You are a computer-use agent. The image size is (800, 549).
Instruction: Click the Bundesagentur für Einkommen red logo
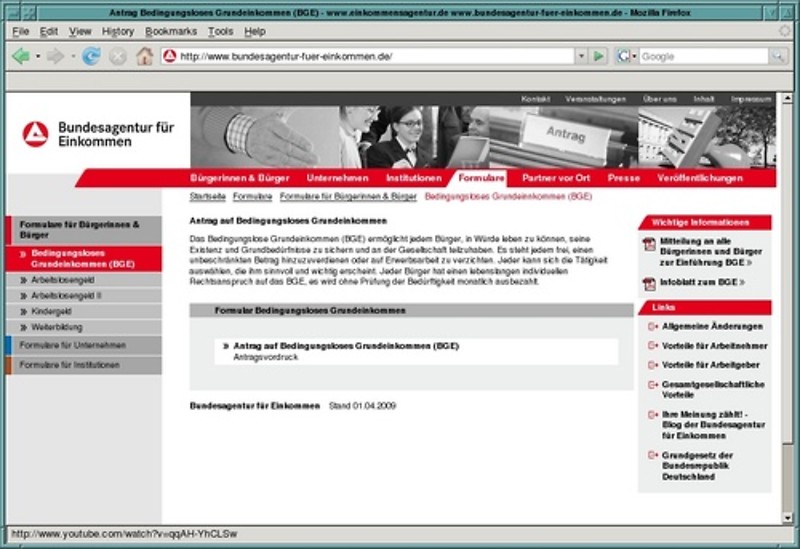coord(36,134)
